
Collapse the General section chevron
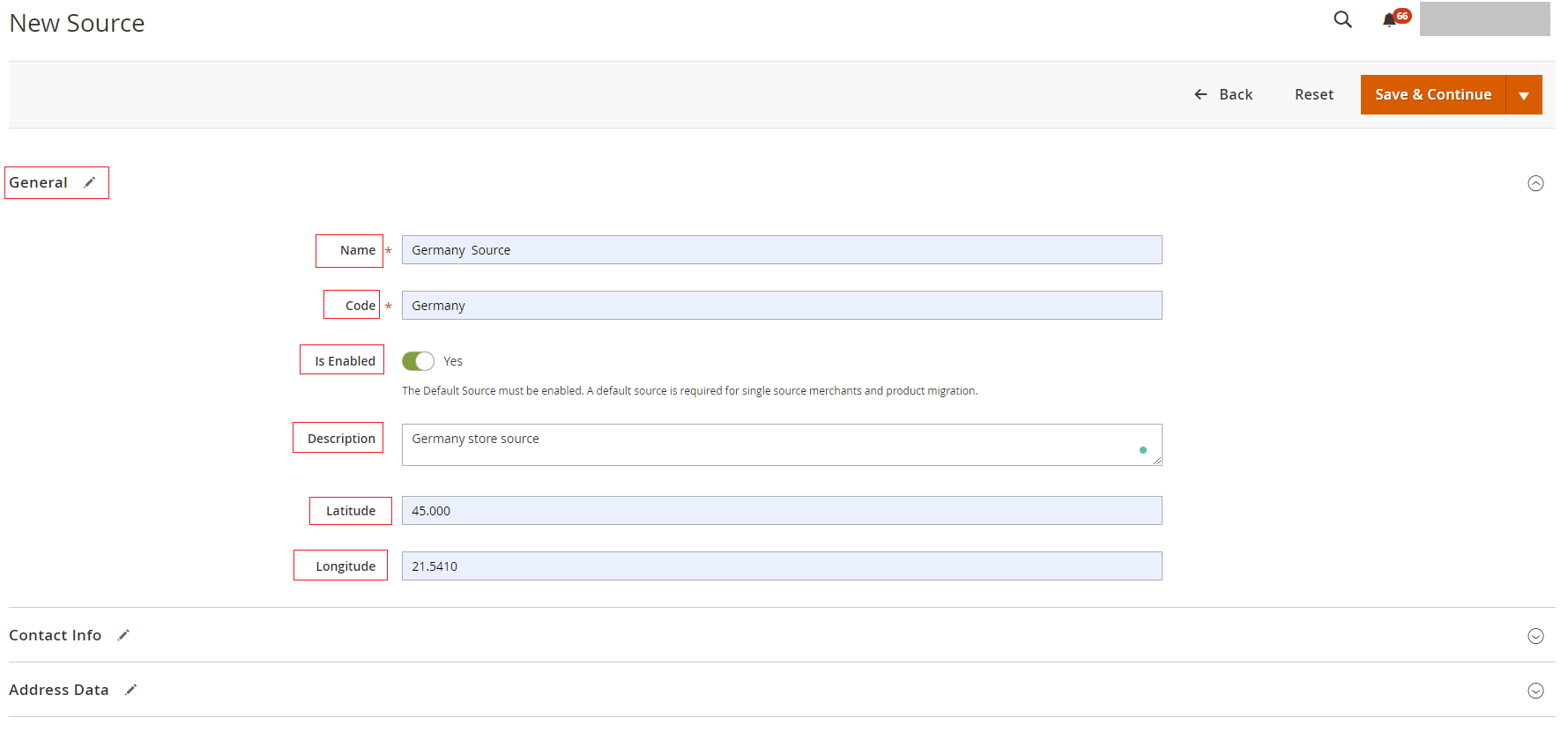point(1535,183)
